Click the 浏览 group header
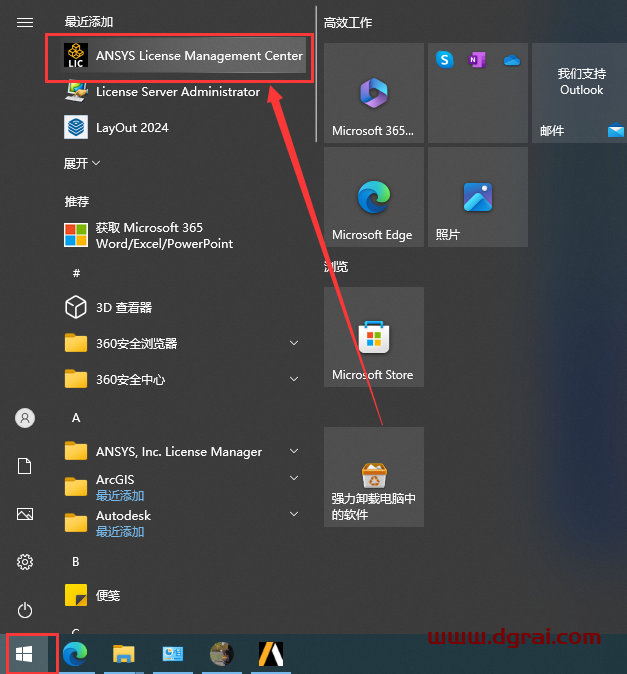This screenshot has width=627, height=674. [x=336, y=267]
